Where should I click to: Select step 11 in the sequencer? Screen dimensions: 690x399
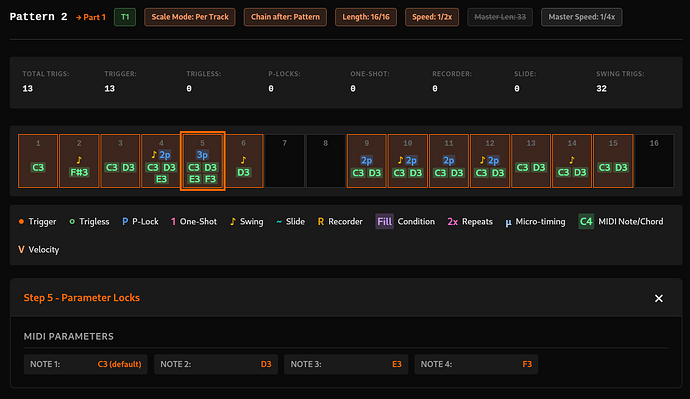pos(449,161)
